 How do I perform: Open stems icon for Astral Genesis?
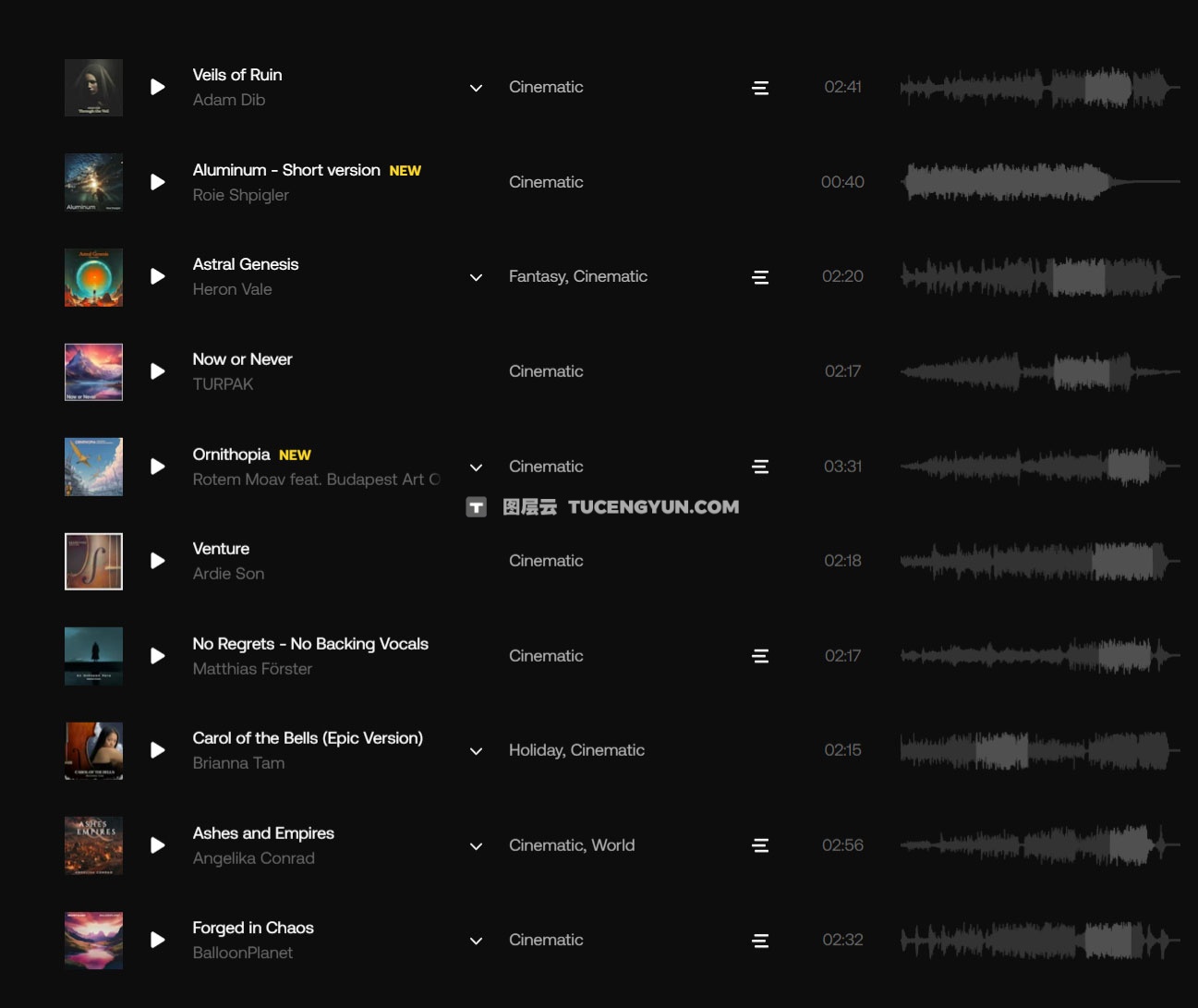coord(760,277)
